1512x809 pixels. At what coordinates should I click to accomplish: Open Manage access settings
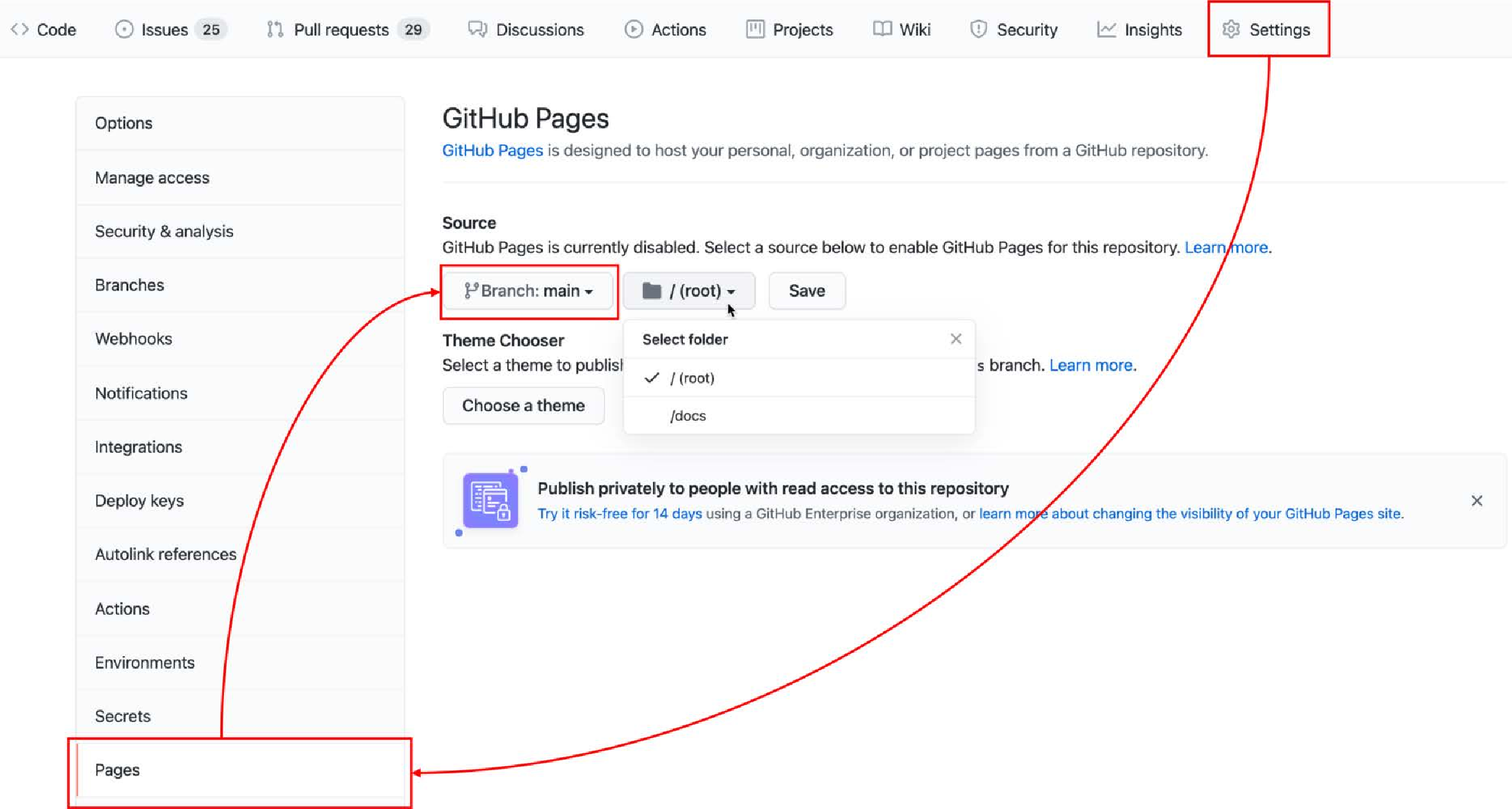tap(240, 177)
